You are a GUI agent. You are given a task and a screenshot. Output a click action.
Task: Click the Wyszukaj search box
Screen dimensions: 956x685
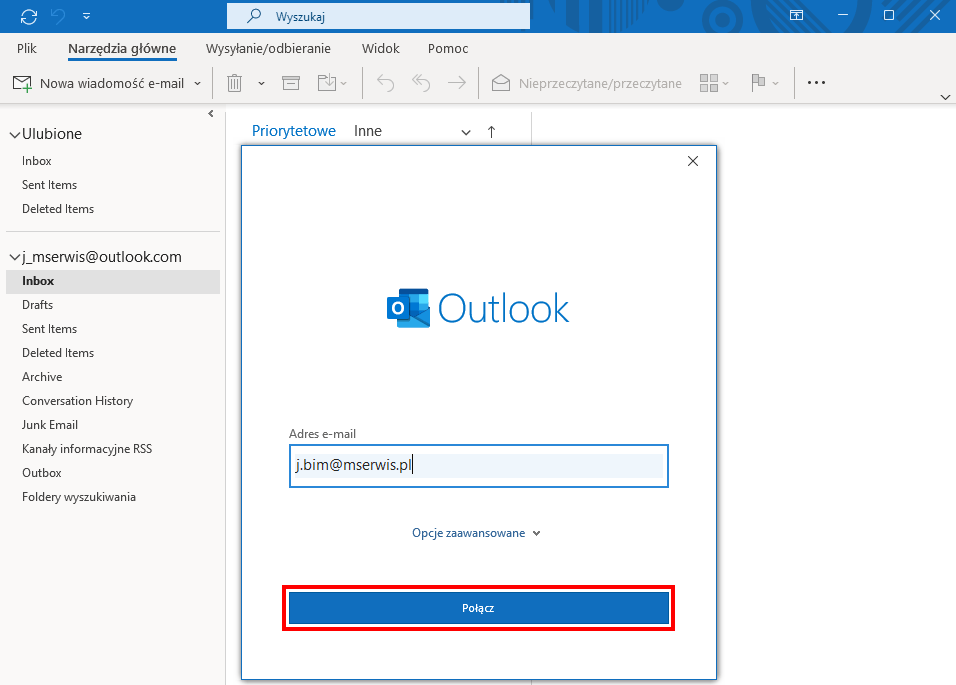click(x=378, y=16)
